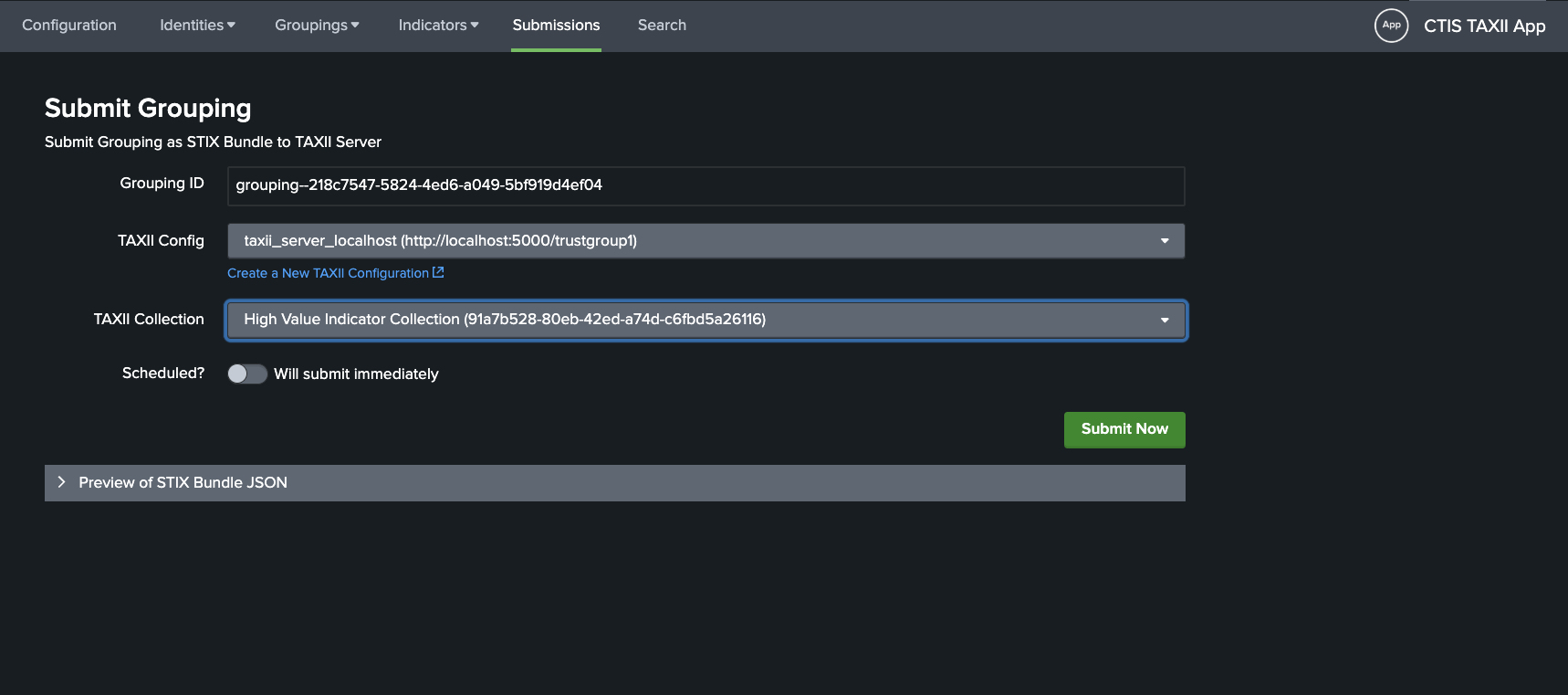This screenshot has height=695, width=1568.
Task: Go to the Configuration tab
Action: click(x=69, y=26)
